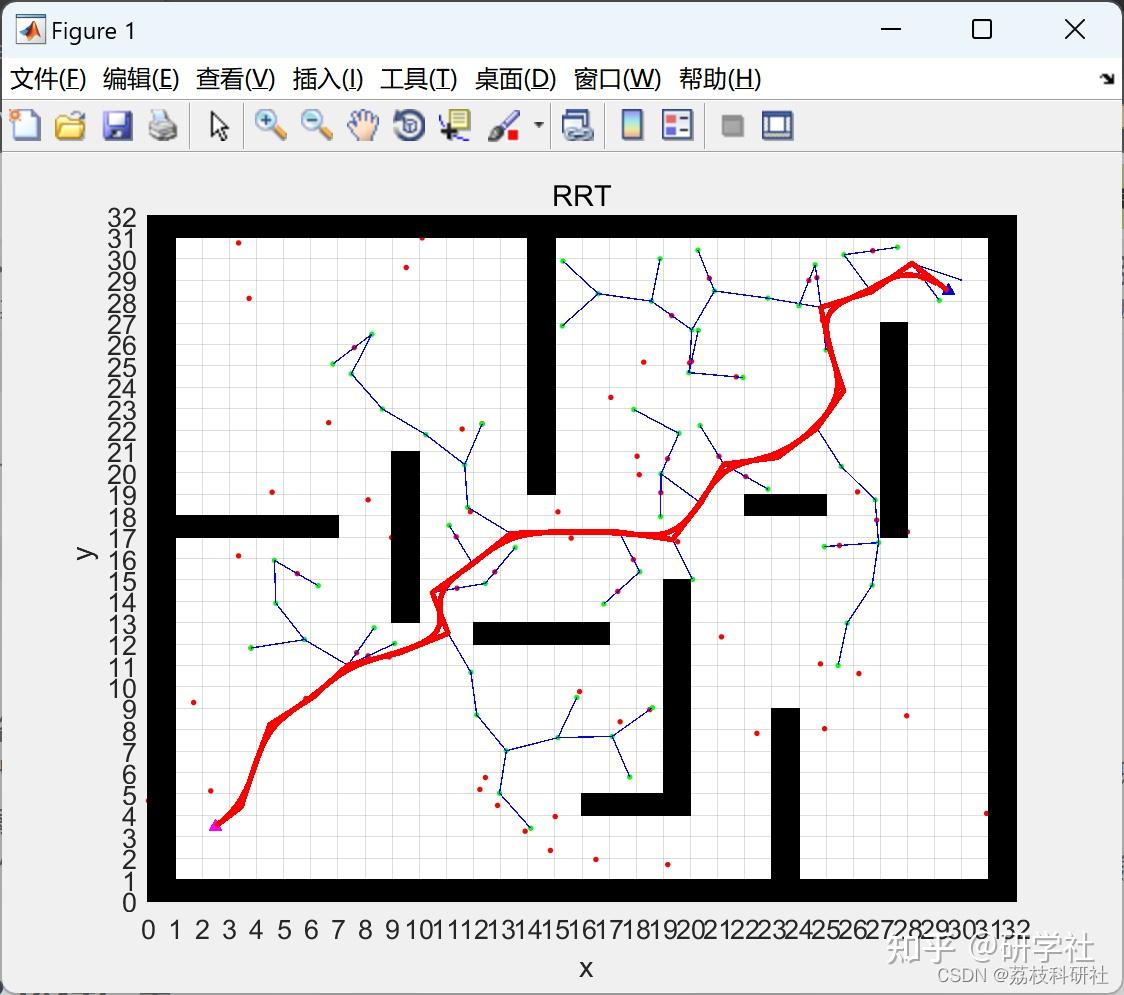The image size is (1124, 995).
Task: Open the brush color dropdown arrow
Action: (x=537, y=125)
